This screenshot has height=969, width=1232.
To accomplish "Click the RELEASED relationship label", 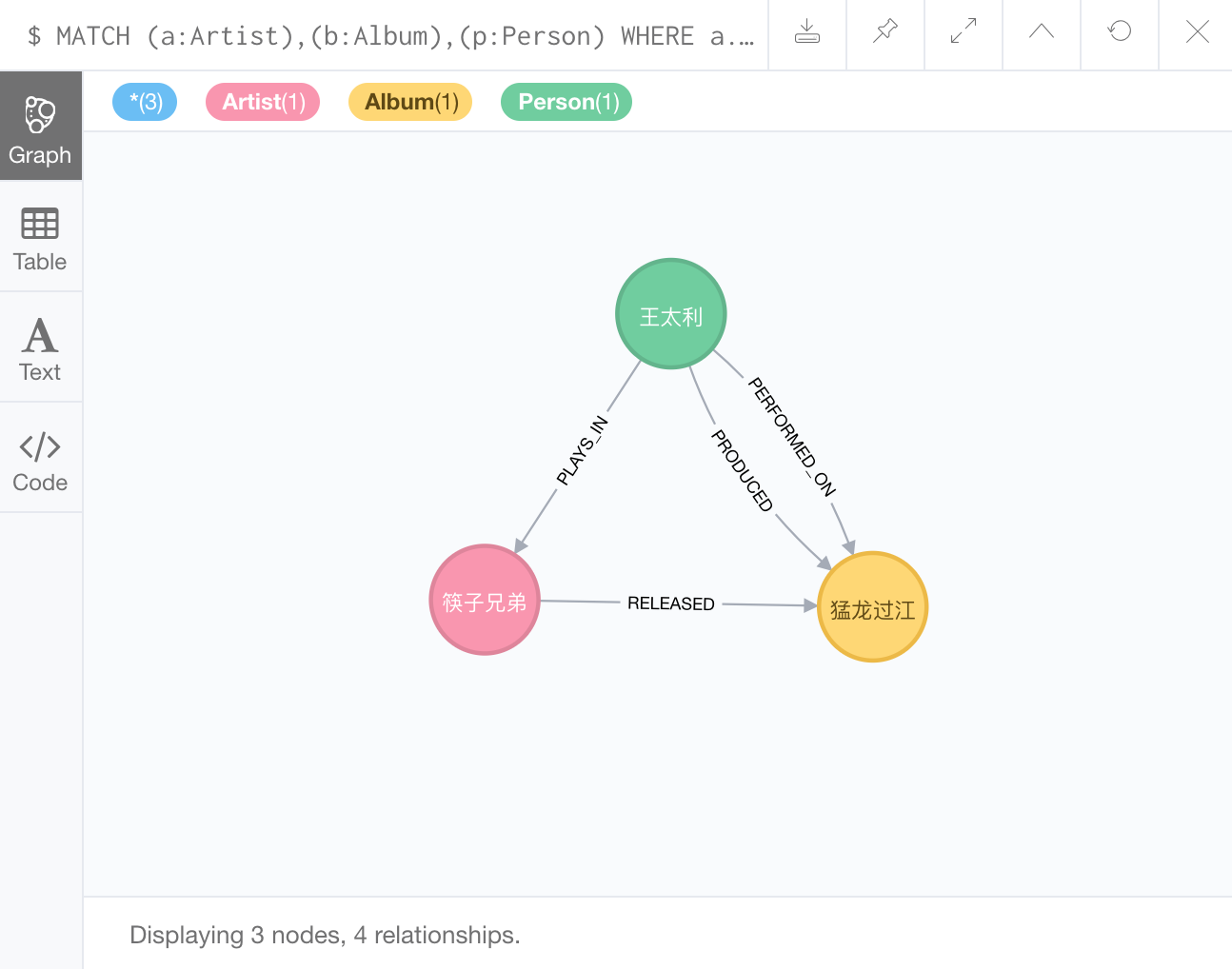I will [670, 603].
